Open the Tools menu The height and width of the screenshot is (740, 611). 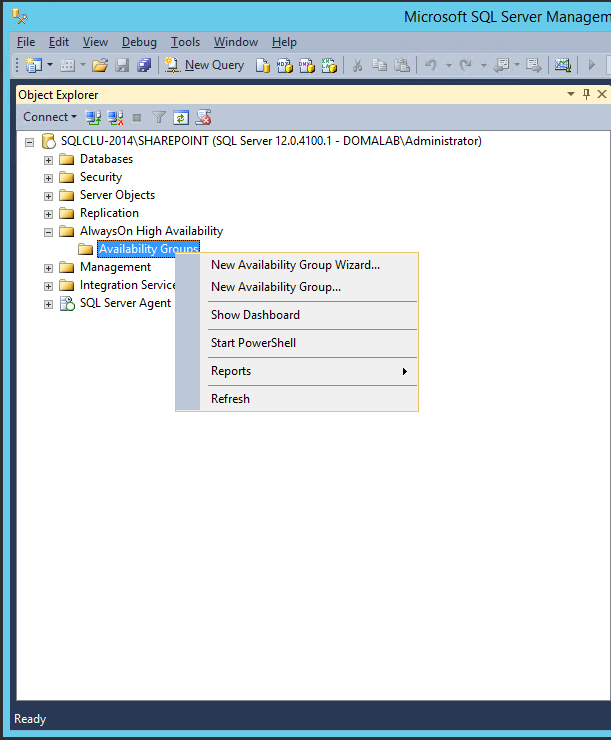(x=185, y=42)
